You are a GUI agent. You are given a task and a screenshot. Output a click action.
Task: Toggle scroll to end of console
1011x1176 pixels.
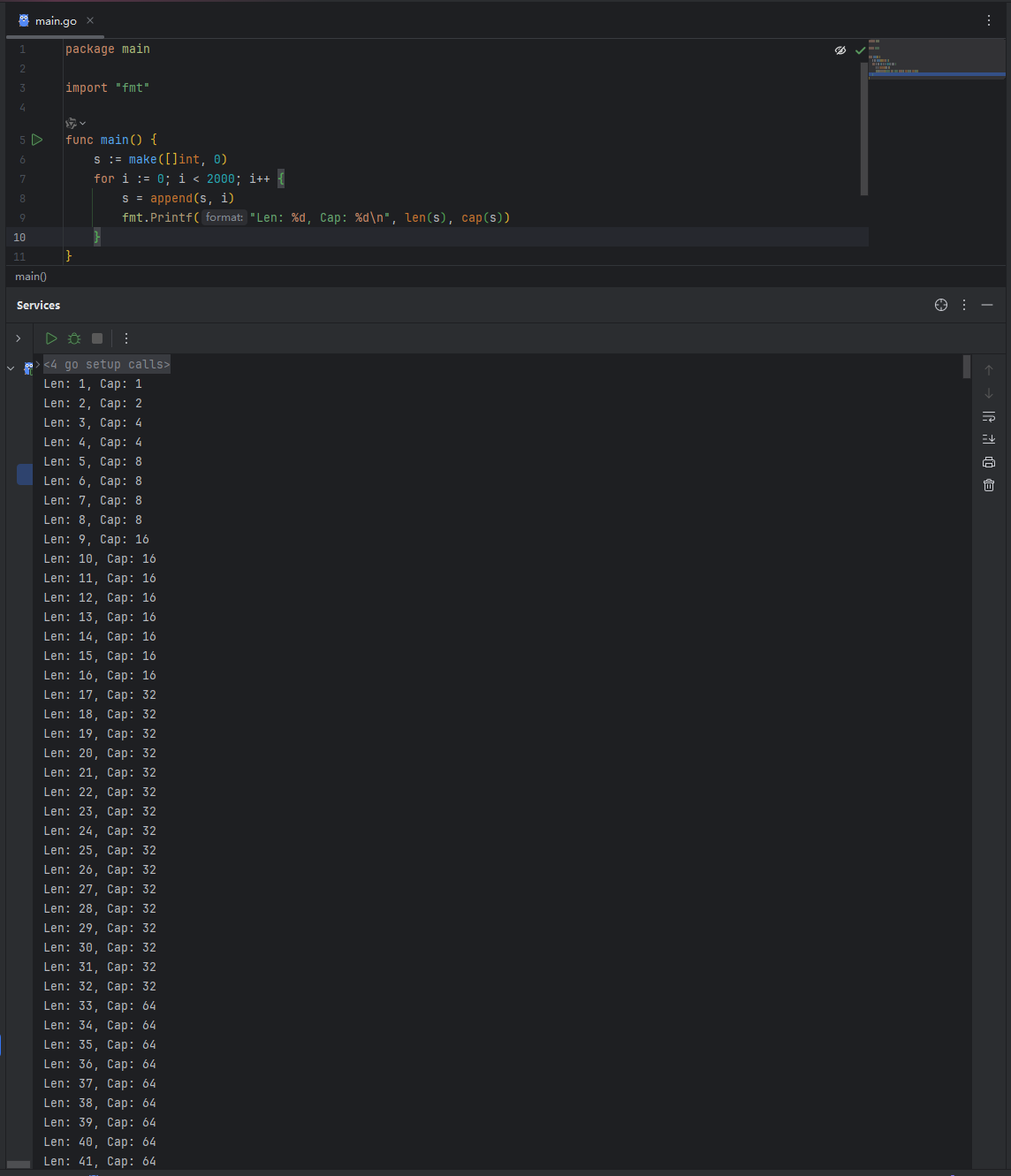tap(989, 439)
